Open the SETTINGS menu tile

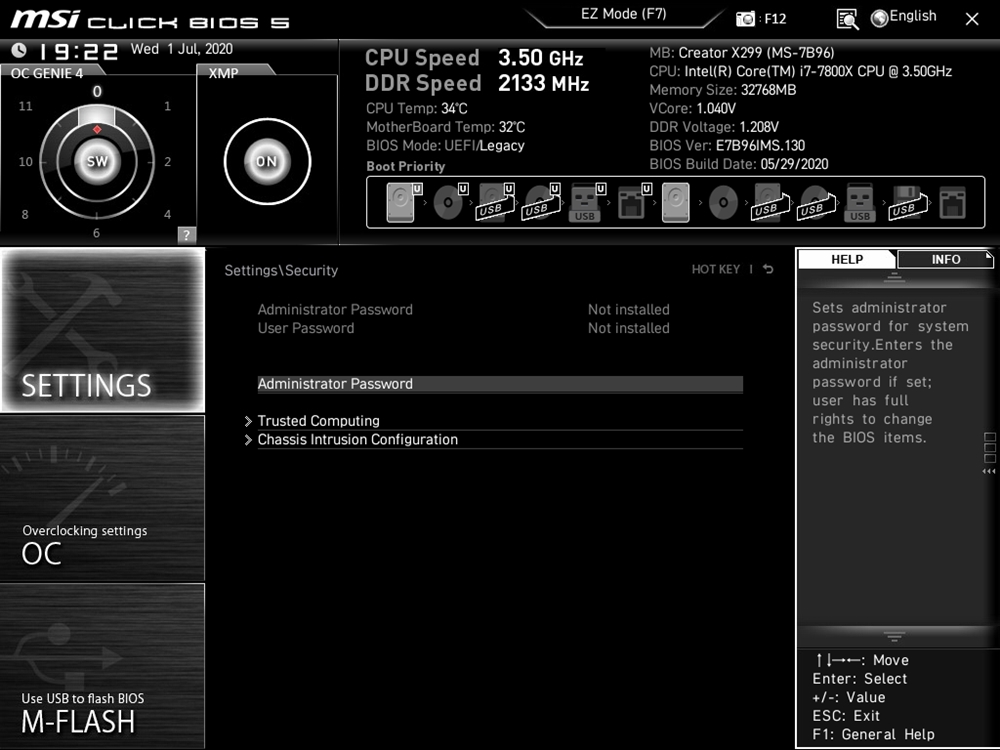[x=103, y=330]
